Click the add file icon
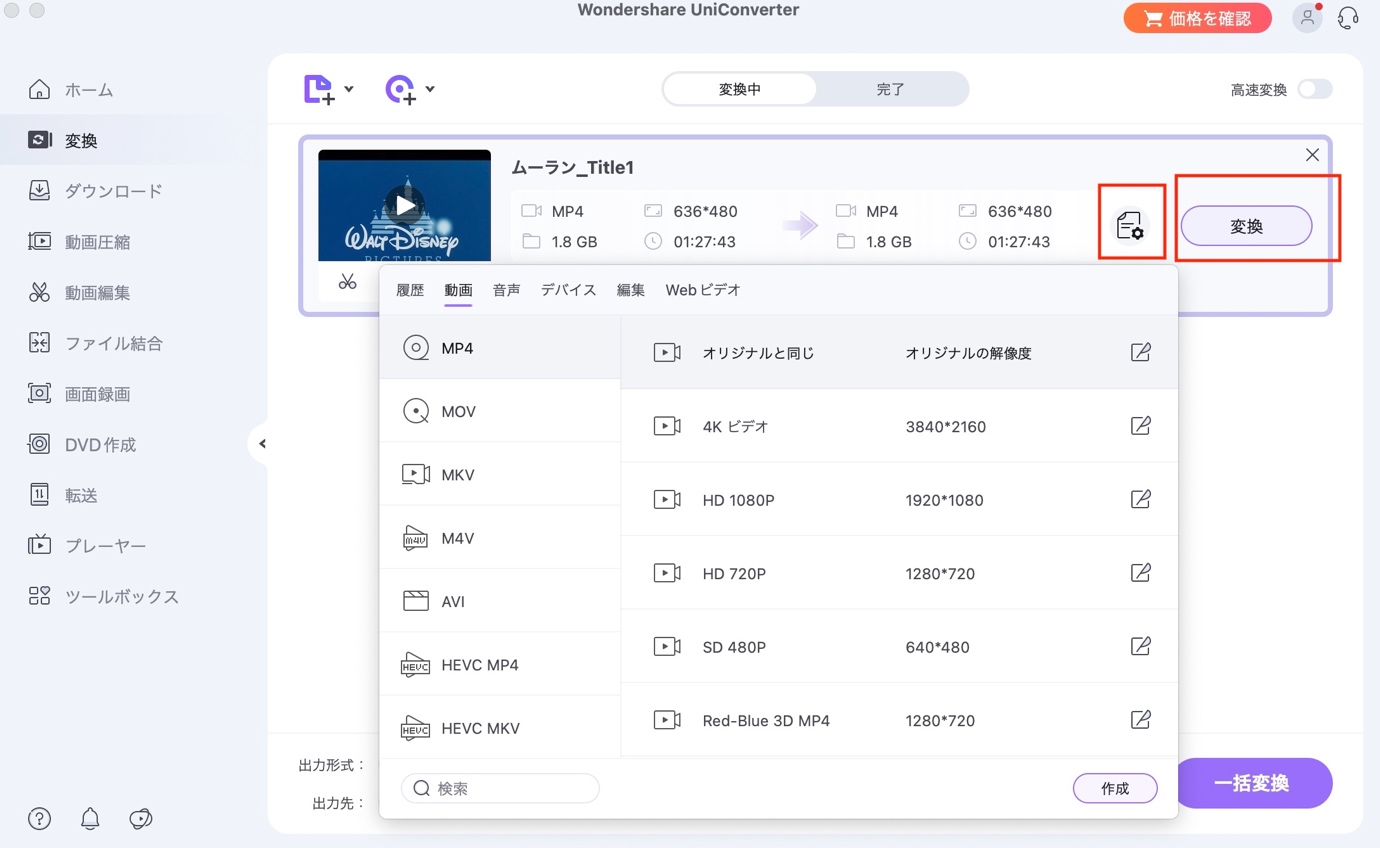The height and width of the screenshot is (848, 1380). tap(319, 89)
